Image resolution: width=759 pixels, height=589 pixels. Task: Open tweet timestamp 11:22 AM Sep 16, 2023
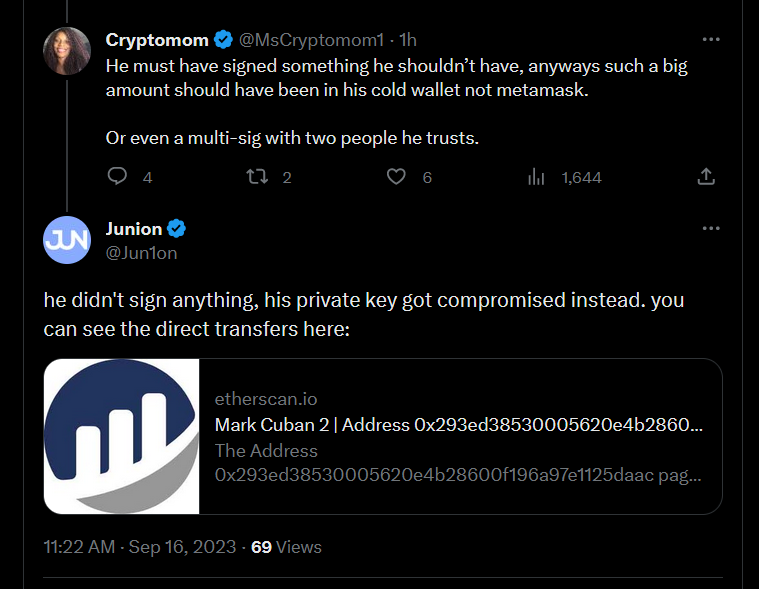140,547
